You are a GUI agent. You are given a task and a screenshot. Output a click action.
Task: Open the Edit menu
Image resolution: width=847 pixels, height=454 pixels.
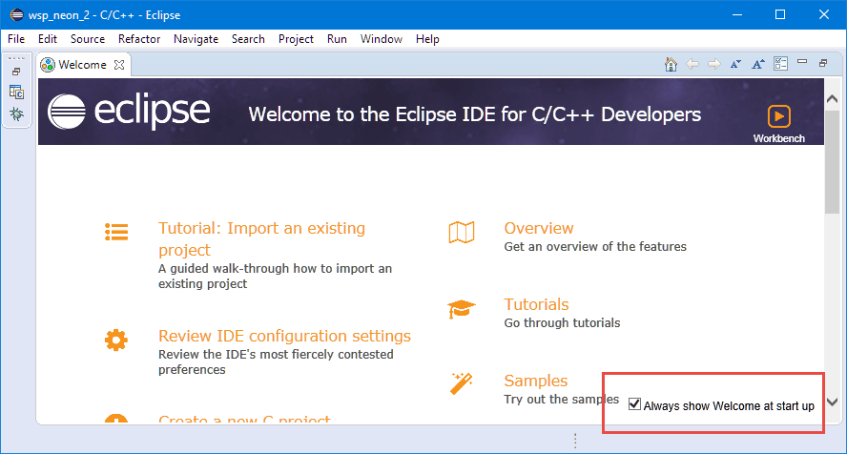coord(48,39)
